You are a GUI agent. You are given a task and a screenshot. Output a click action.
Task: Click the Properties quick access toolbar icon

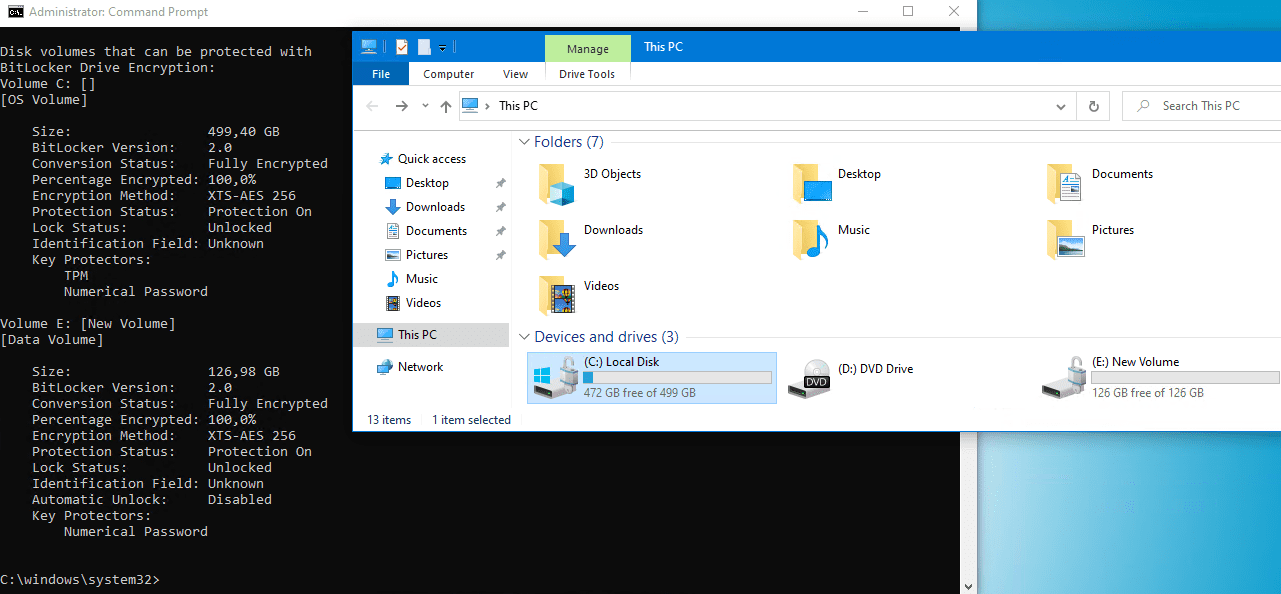402,47
